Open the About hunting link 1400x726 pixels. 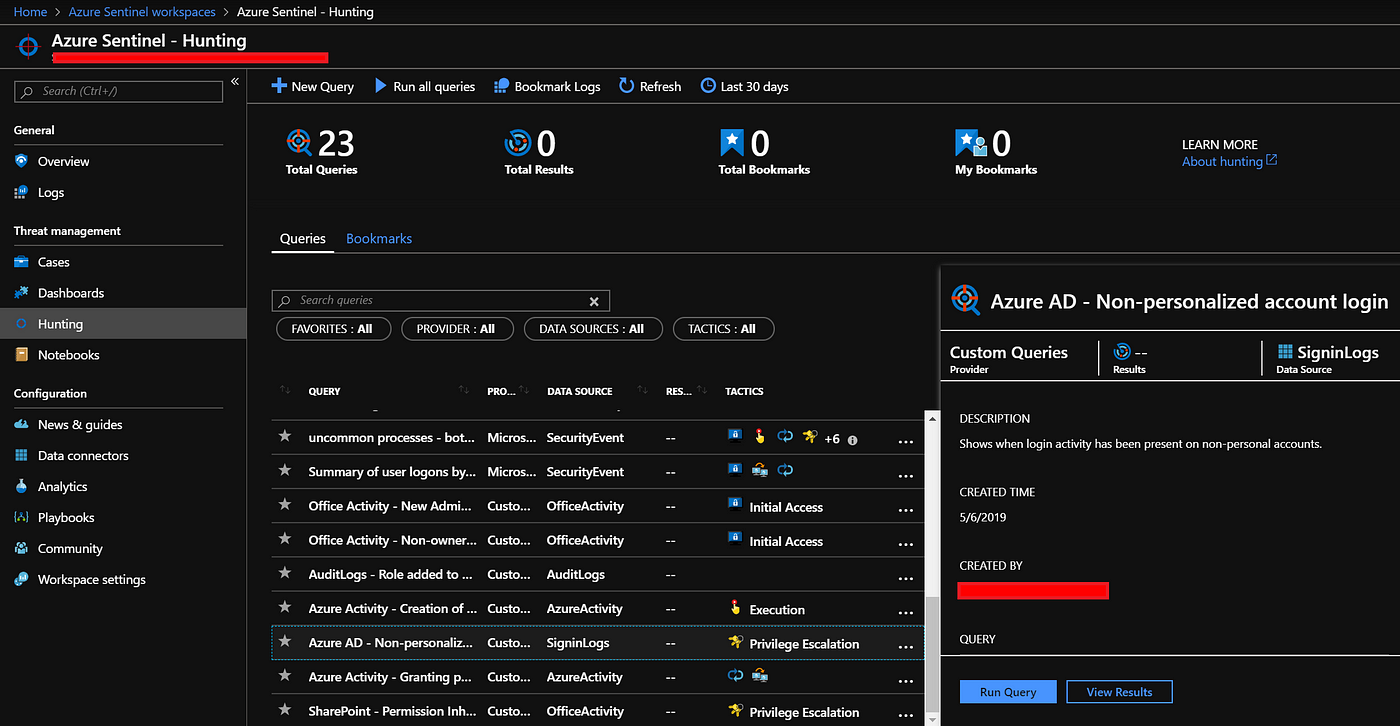click(1222, 161)
